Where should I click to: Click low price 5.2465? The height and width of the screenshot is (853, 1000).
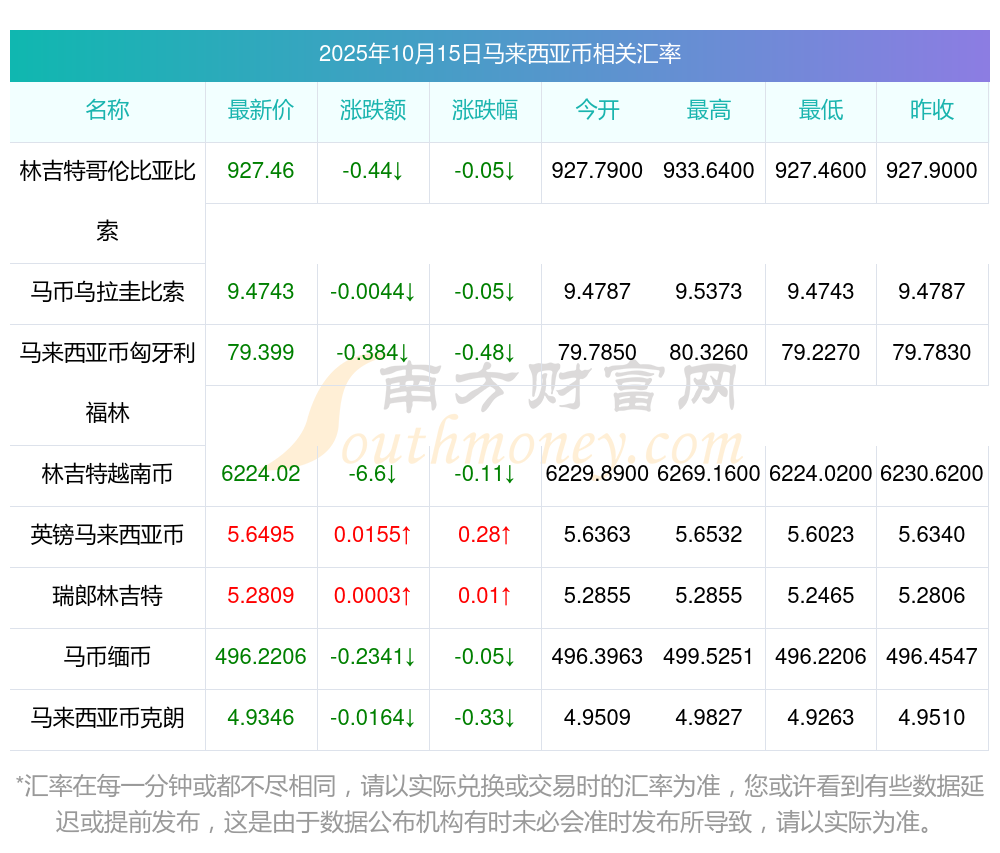[x=821, y=595]
